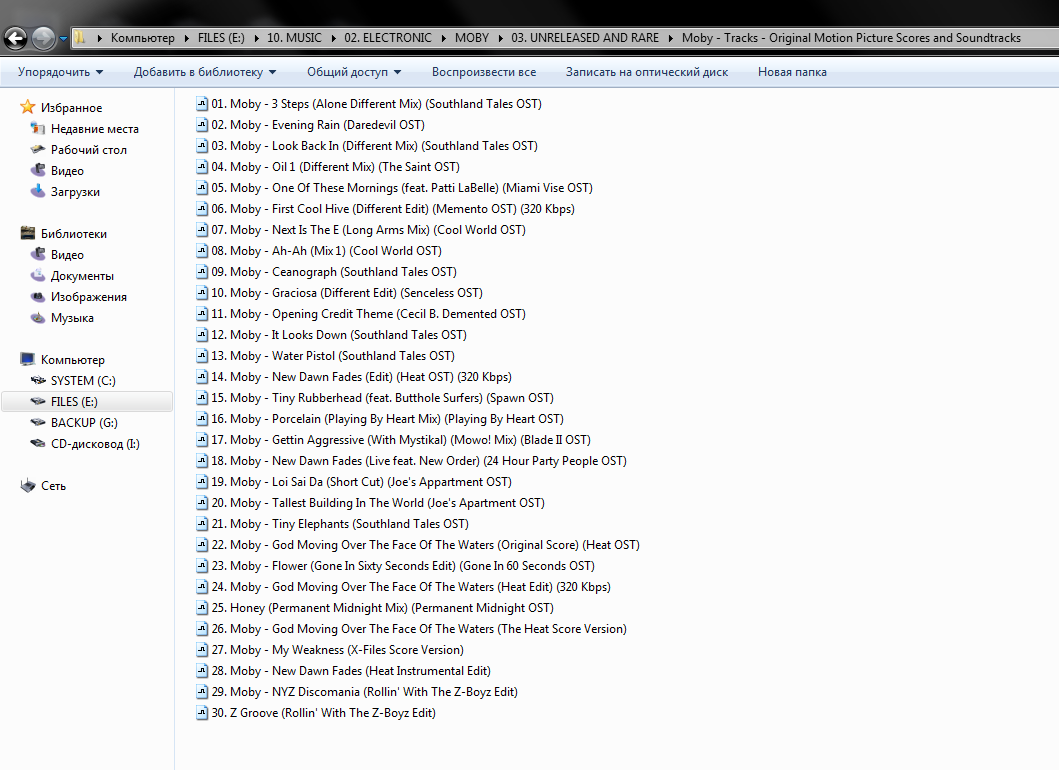Viewport: 1059px width, 770px height.
Task: Navigate to 10. MUSIC breadcrumb
Action: tap(294, 38)
